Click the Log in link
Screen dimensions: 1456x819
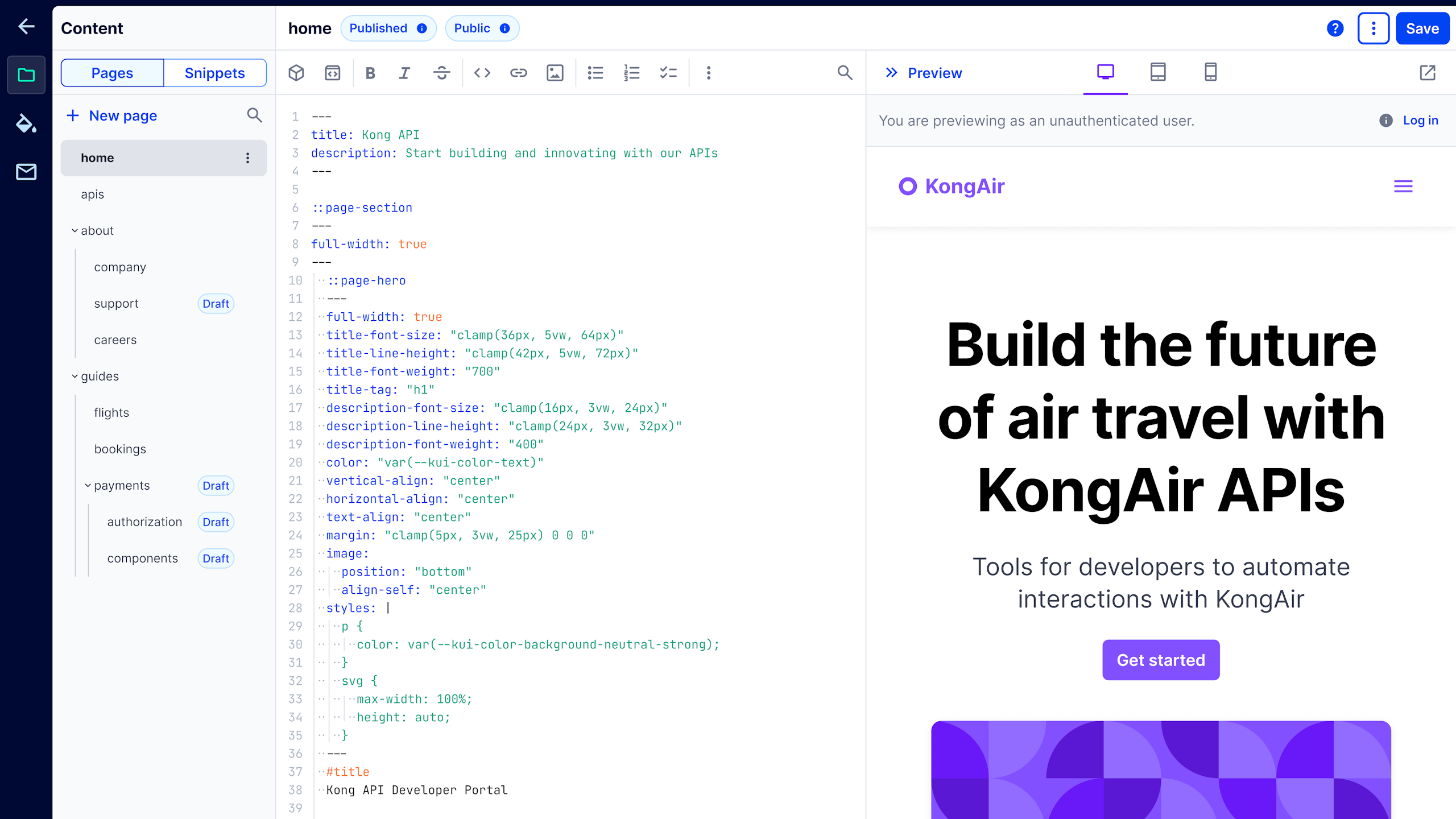pyautogui.click(x=1420, y=121)
